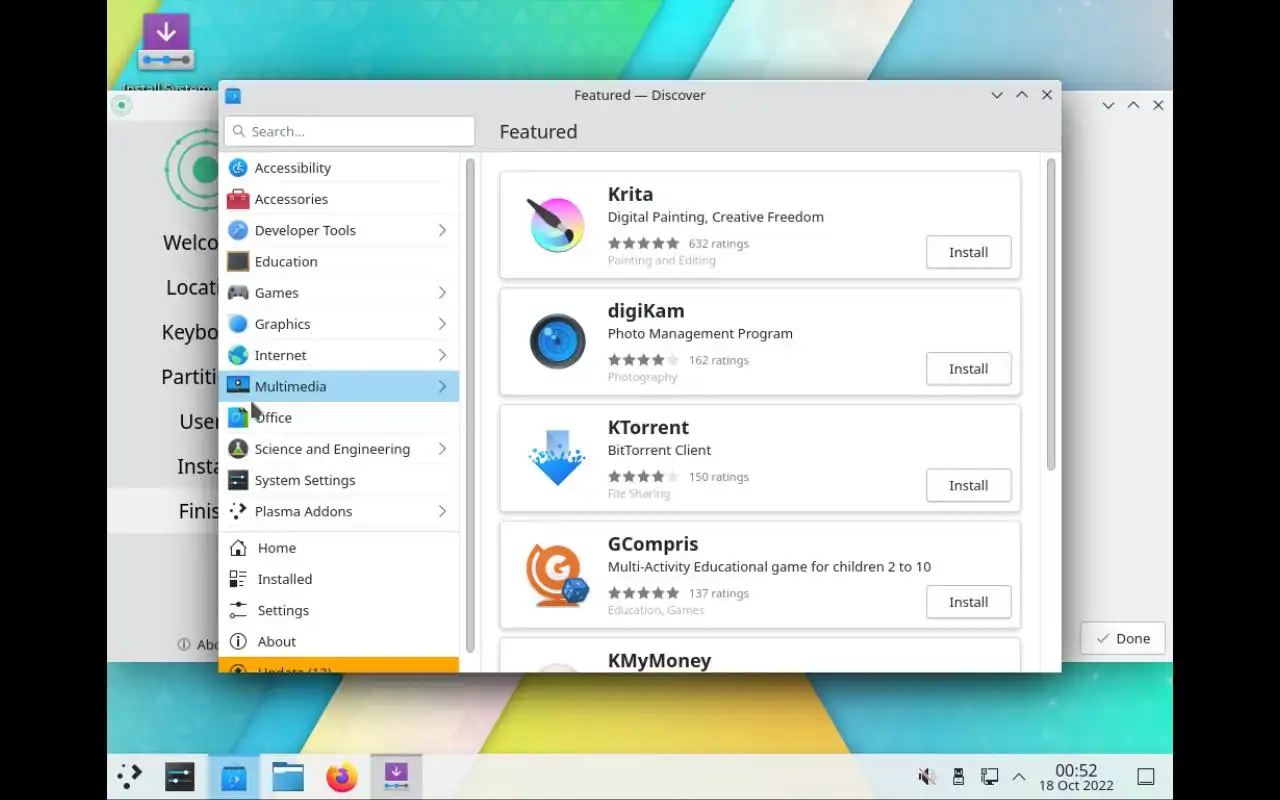Expand the Multimedia subcategories arrow

(x=442, y=386)
